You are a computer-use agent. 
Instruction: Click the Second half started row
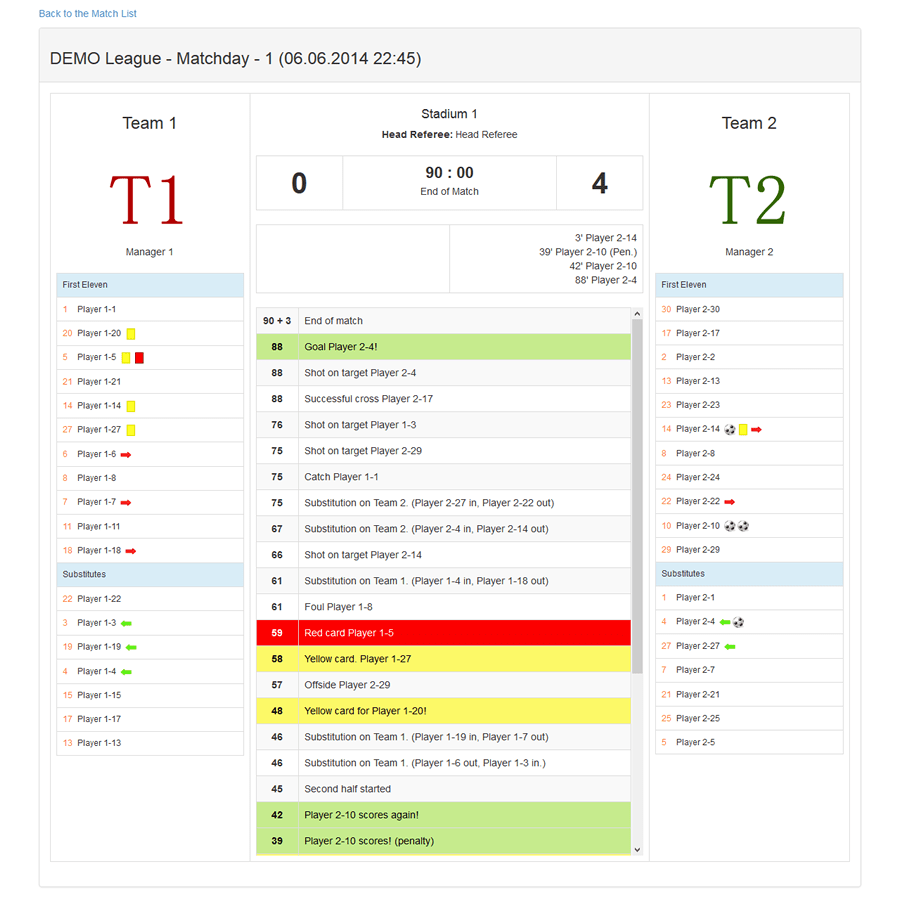coord(444,789)
